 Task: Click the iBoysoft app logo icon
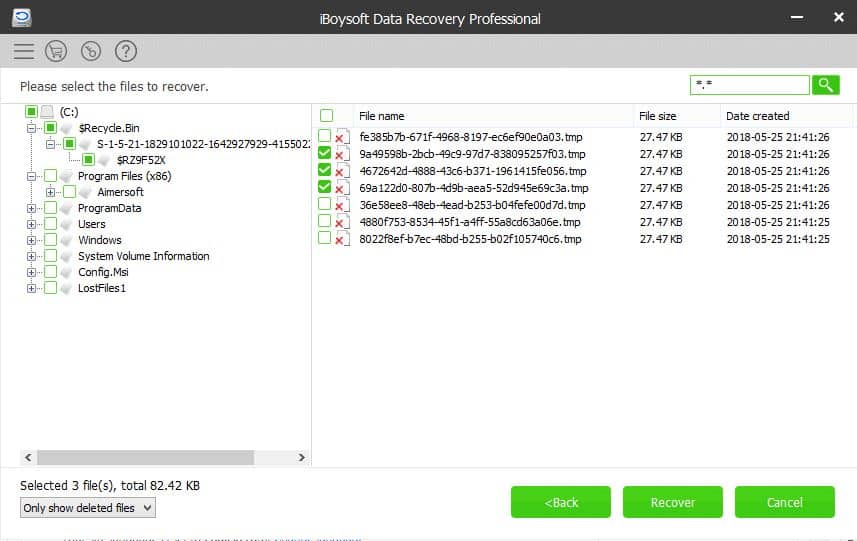pyautogui.click(x=21, y=17)
